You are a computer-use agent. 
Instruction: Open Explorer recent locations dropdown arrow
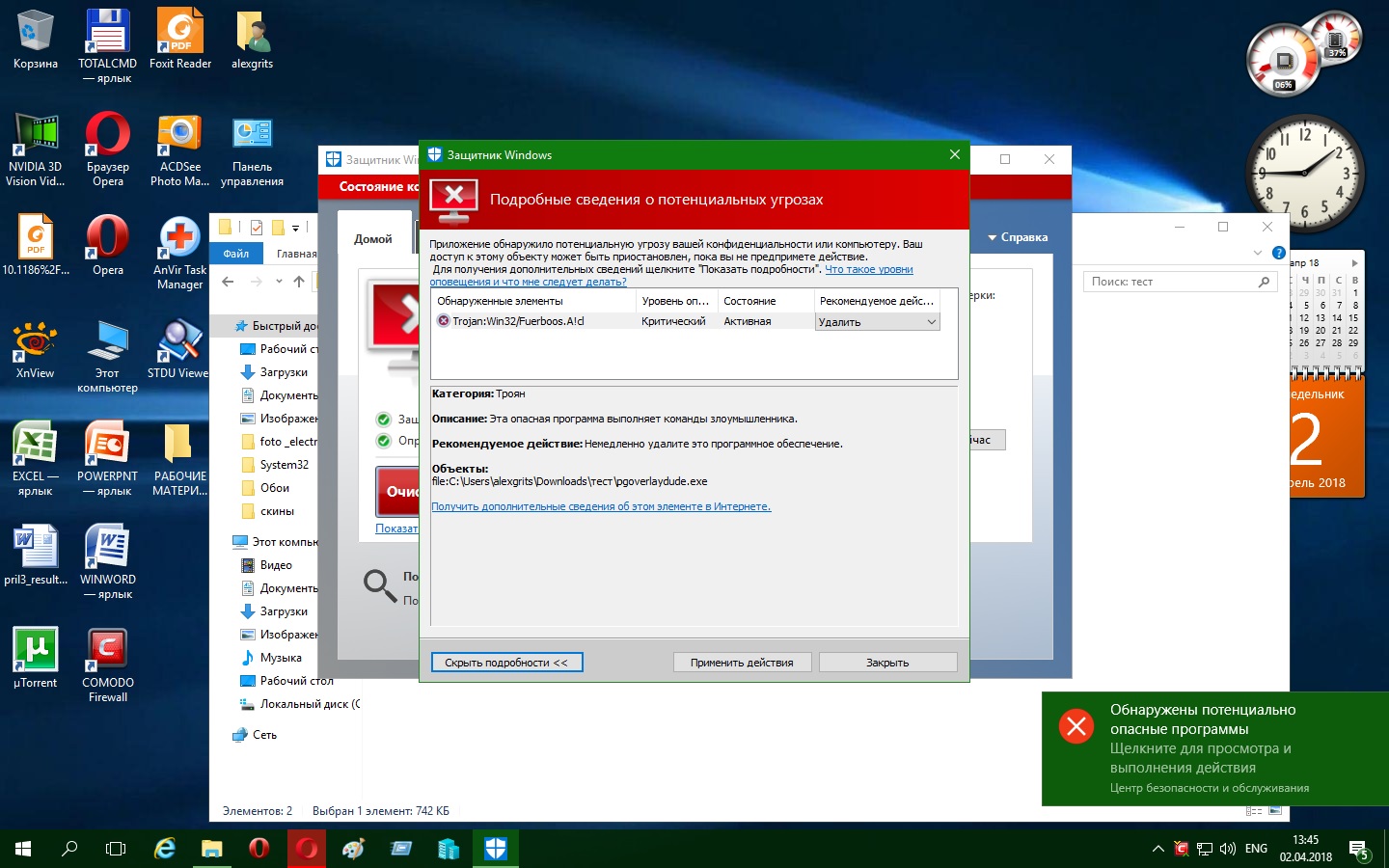click(279, 282)
